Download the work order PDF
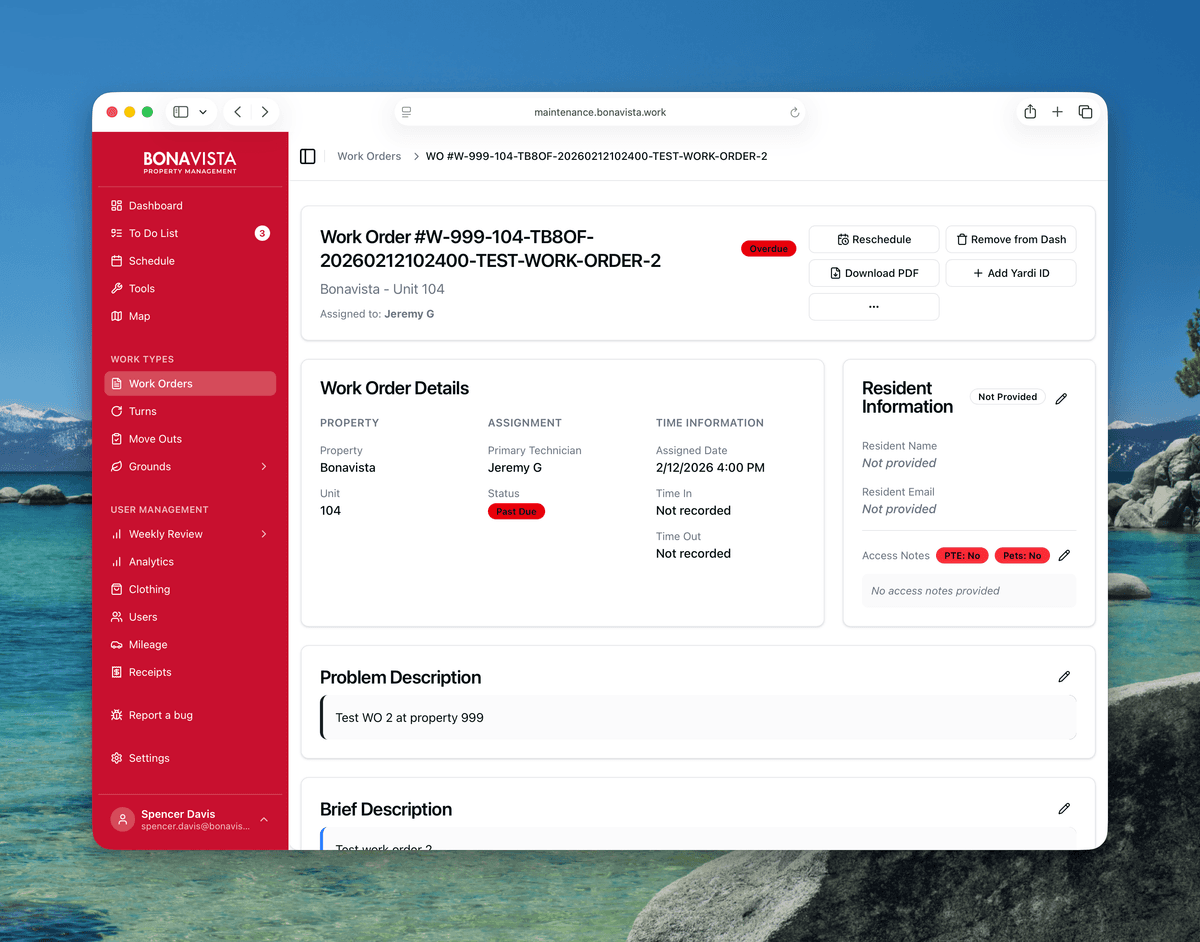The image size is (1200, 942). click(x=874, y=273)
